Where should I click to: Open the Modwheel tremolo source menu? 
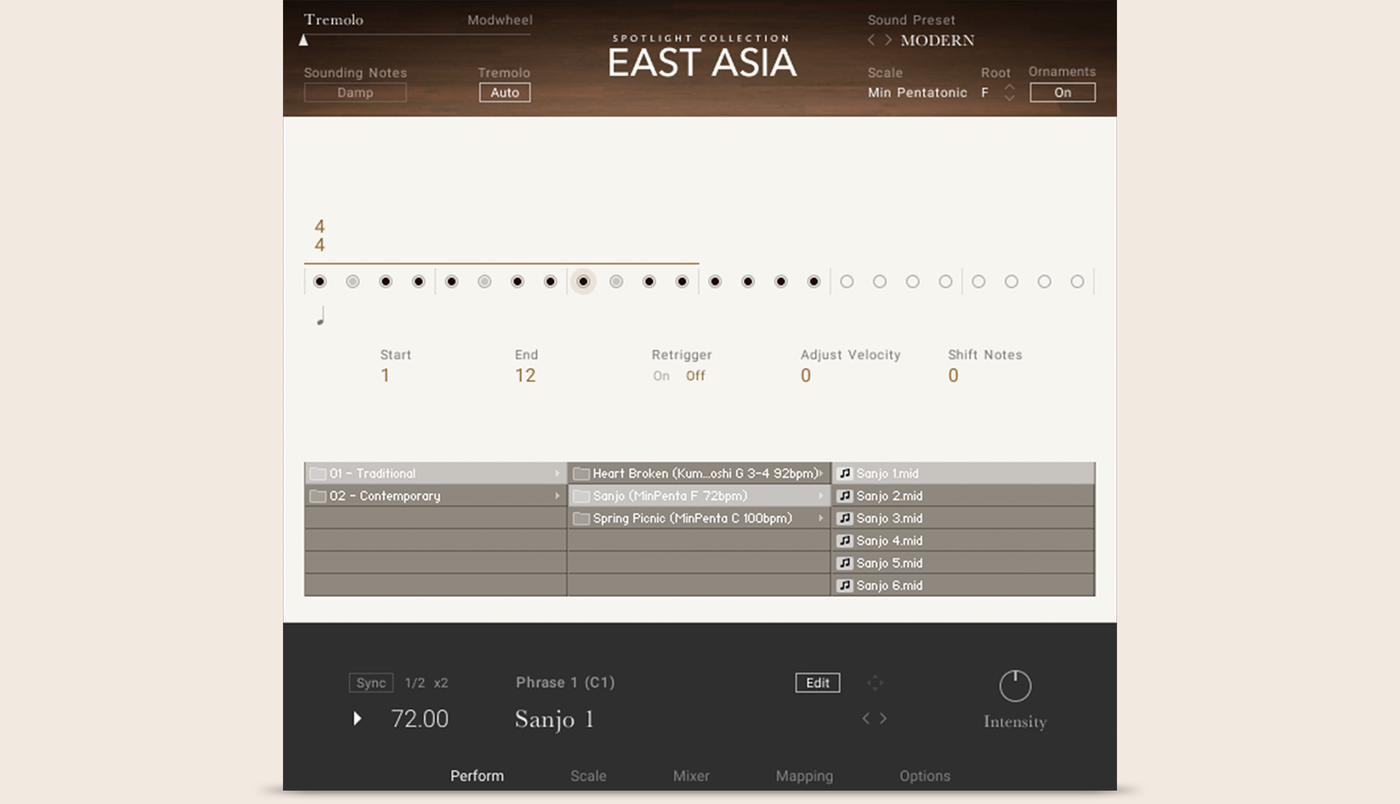(499, 20)
